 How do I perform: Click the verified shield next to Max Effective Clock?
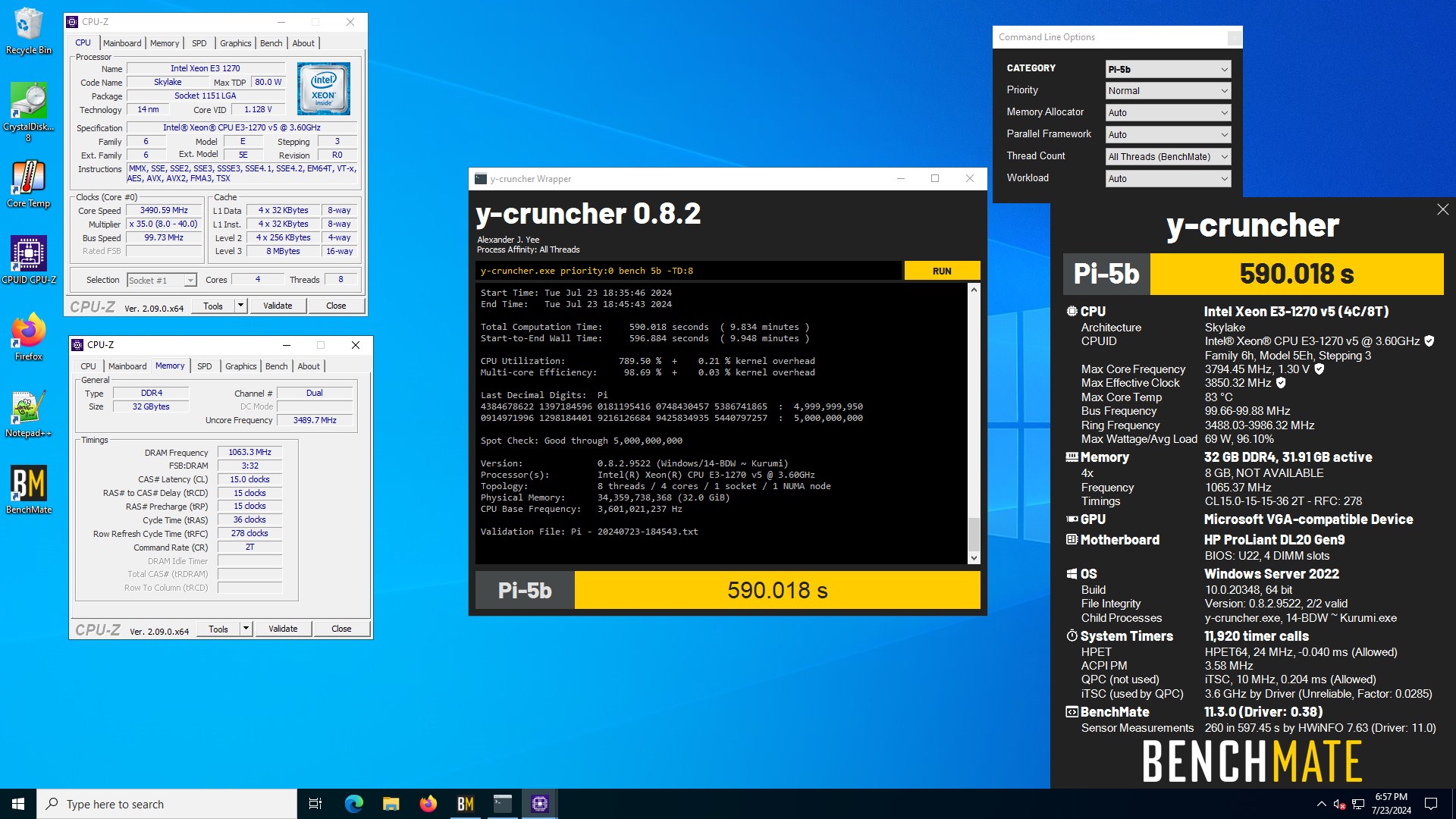pos(1281,383)
